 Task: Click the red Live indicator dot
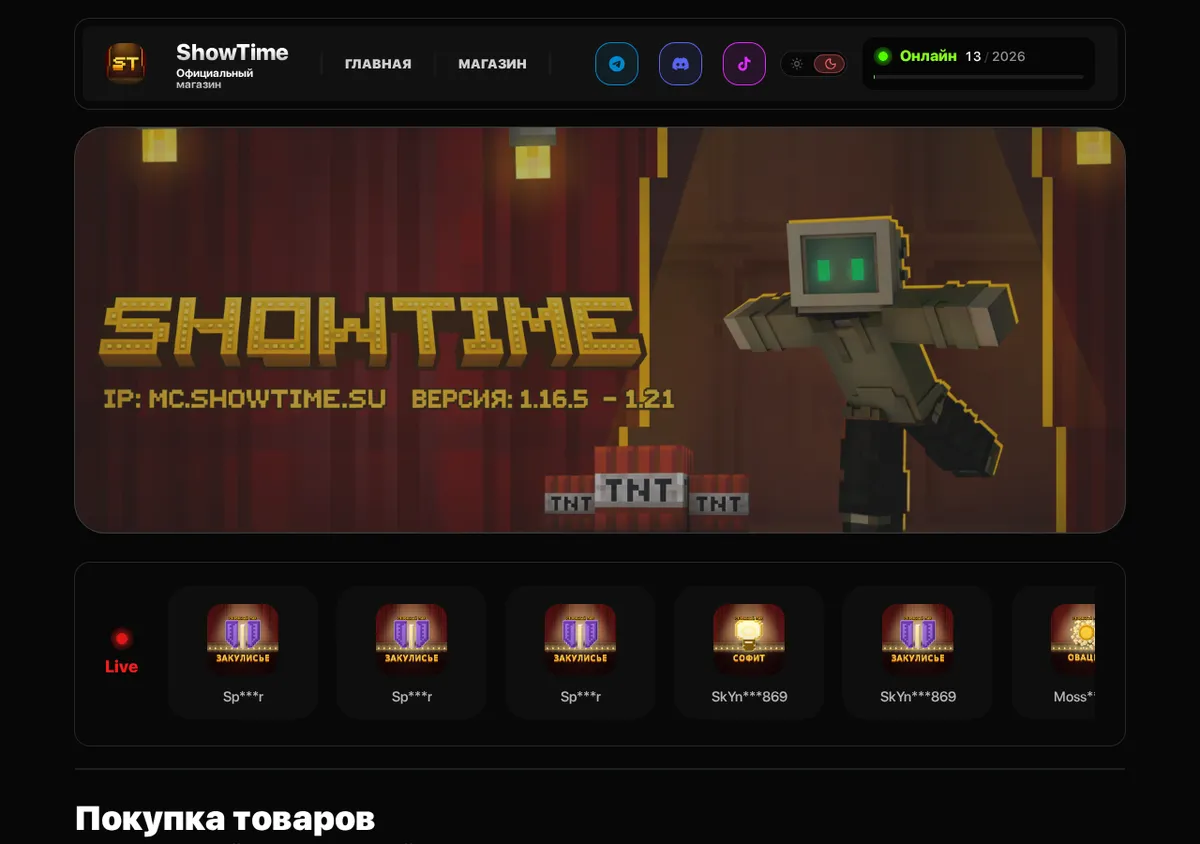click(x=122, y=638)
